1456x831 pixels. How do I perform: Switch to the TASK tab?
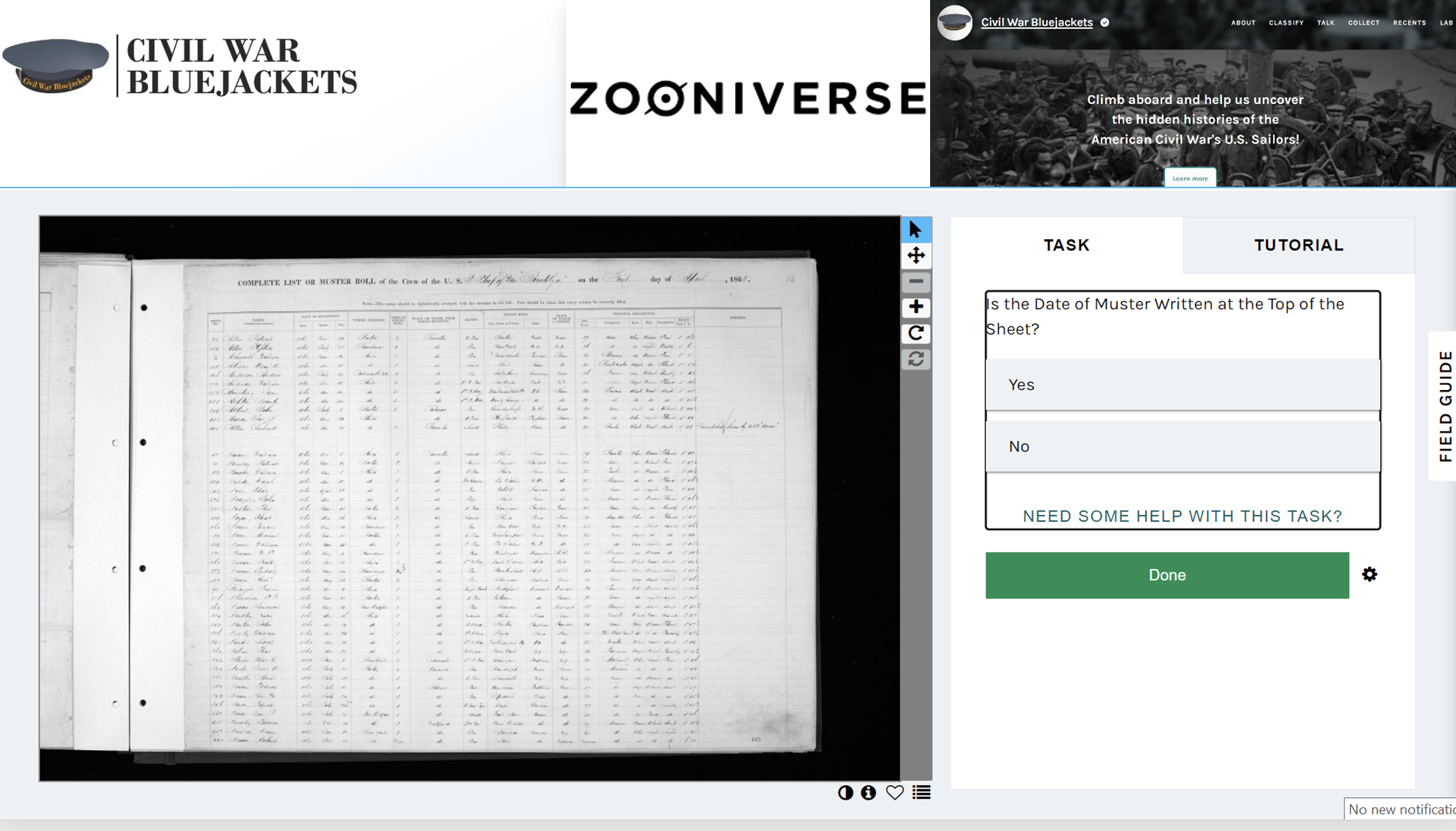click(x=1067, y=245)
